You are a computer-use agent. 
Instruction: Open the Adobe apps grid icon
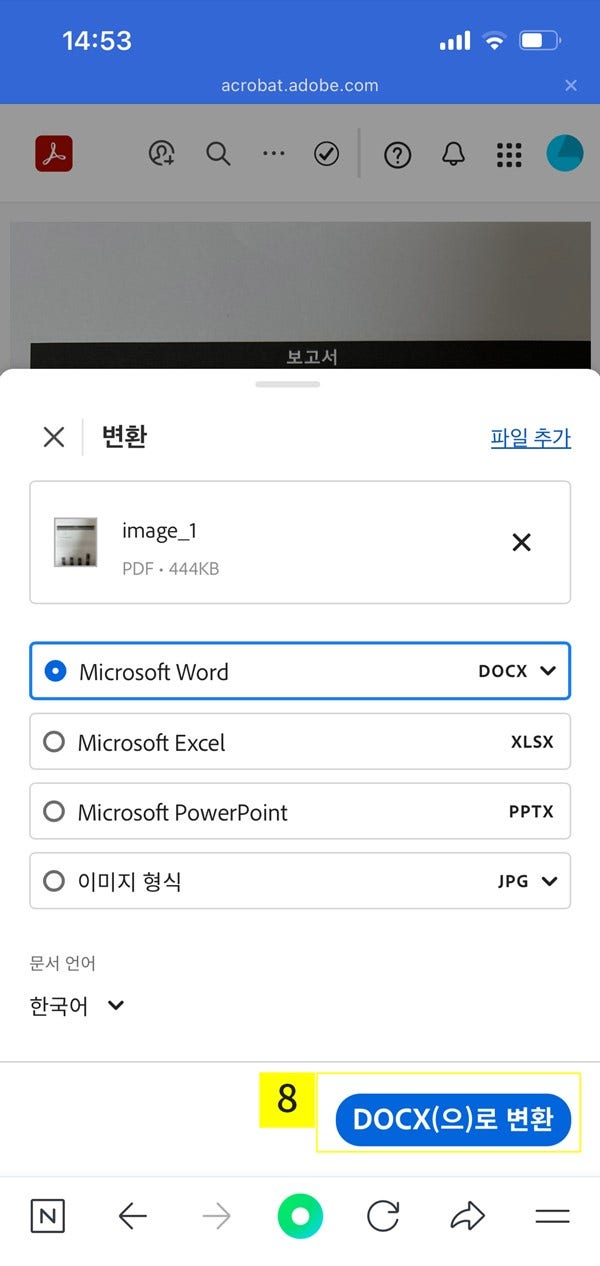(x=509, y=155)
